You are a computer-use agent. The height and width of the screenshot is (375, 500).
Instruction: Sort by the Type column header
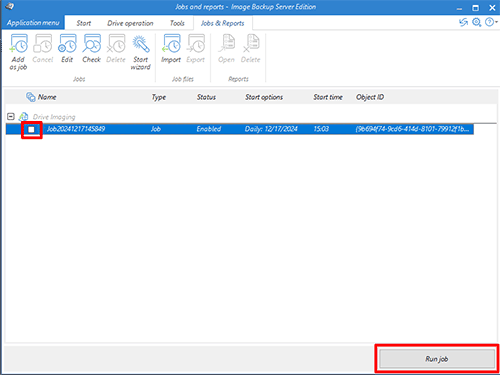pyautogui.click(x=159, y=97)
